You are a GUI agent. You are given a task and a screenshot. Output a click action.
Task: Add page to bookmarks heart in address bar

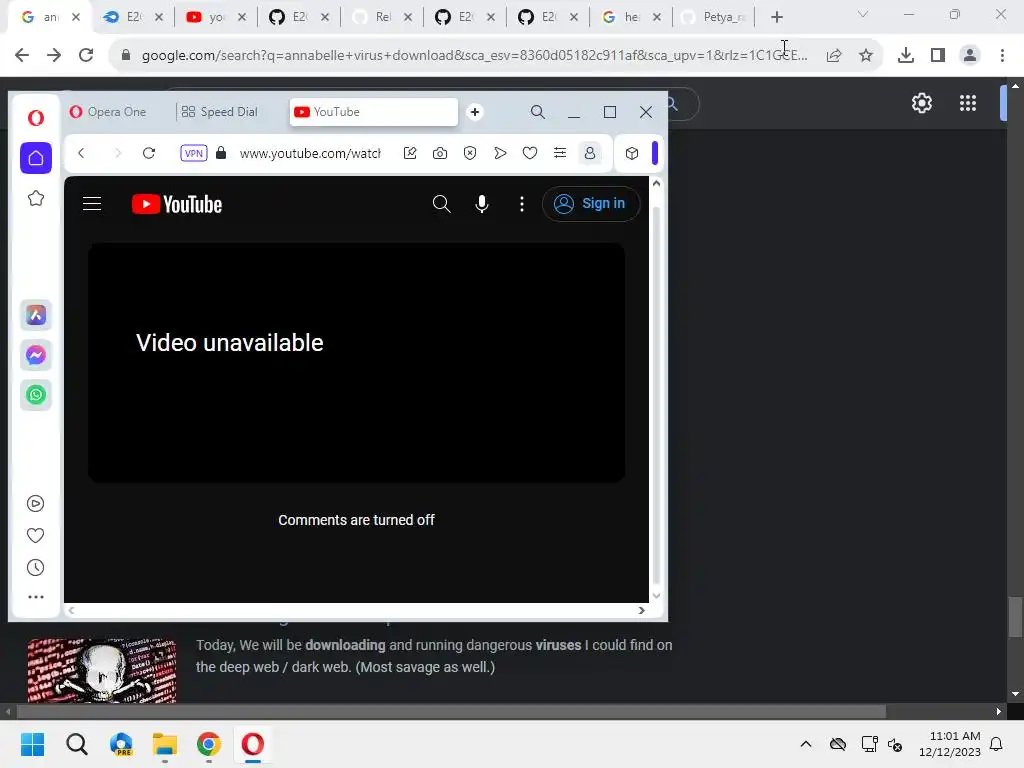pyautogui.click(x=530, y=153)
